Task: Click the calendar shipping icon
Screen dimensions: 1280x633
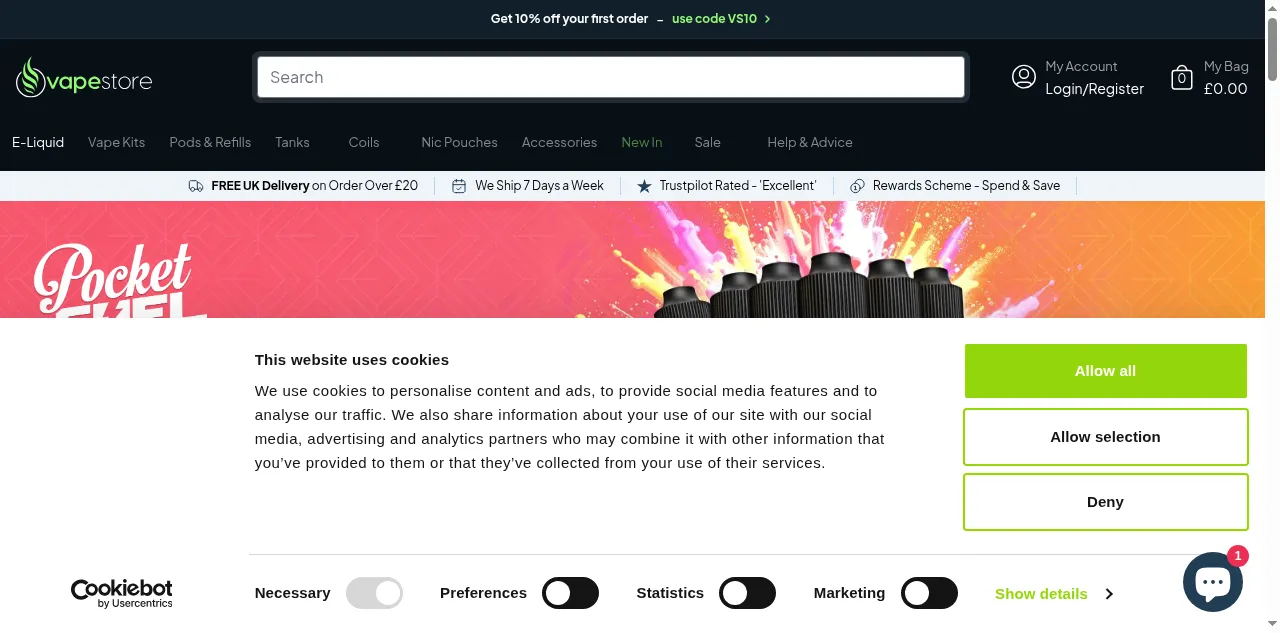Action: 459,186
